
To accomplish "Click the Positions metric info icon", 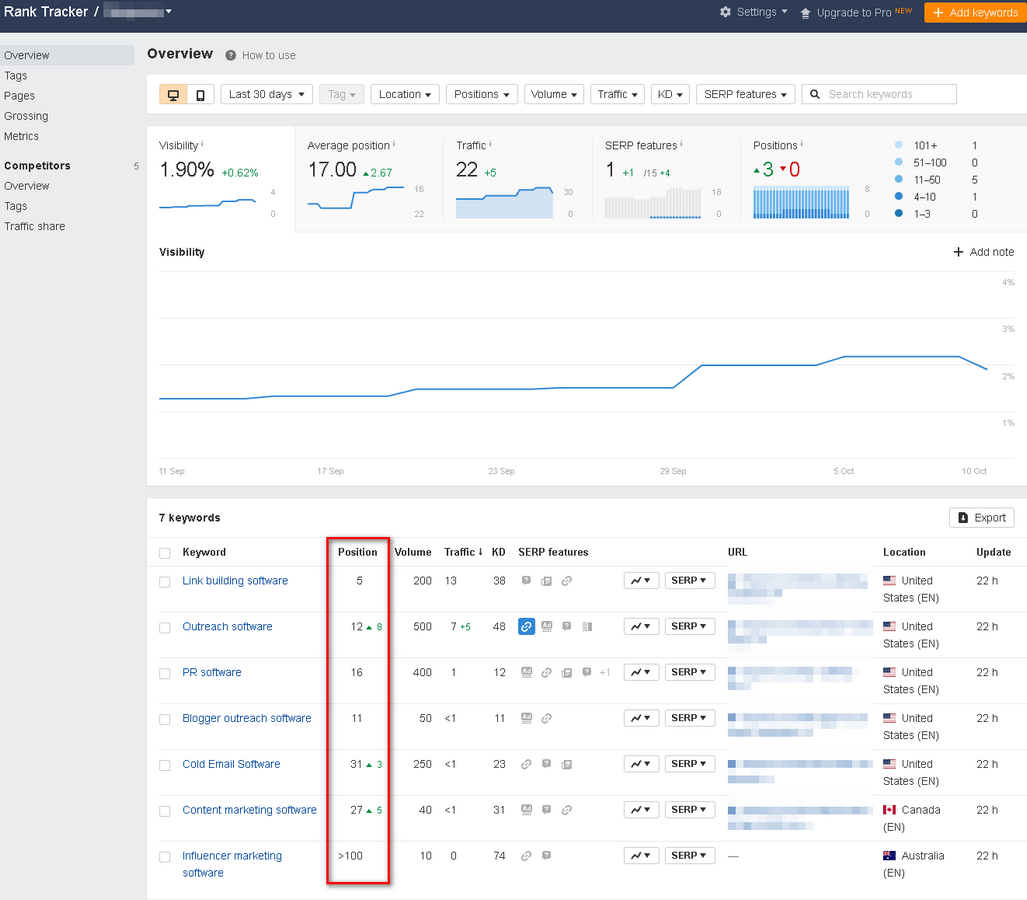I will [801, 143].
